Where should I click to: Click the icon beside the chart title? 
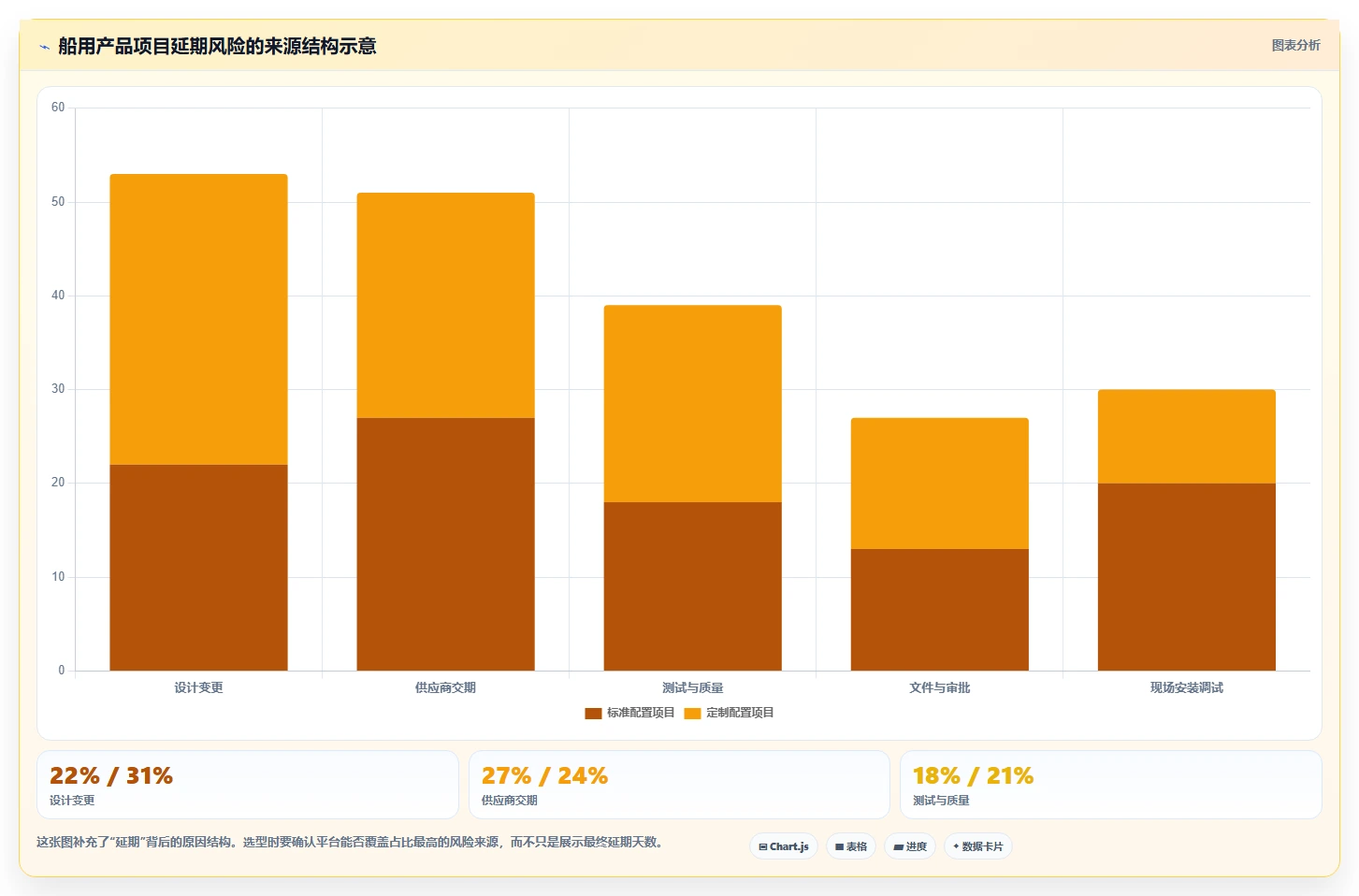(x=44, y=47)
